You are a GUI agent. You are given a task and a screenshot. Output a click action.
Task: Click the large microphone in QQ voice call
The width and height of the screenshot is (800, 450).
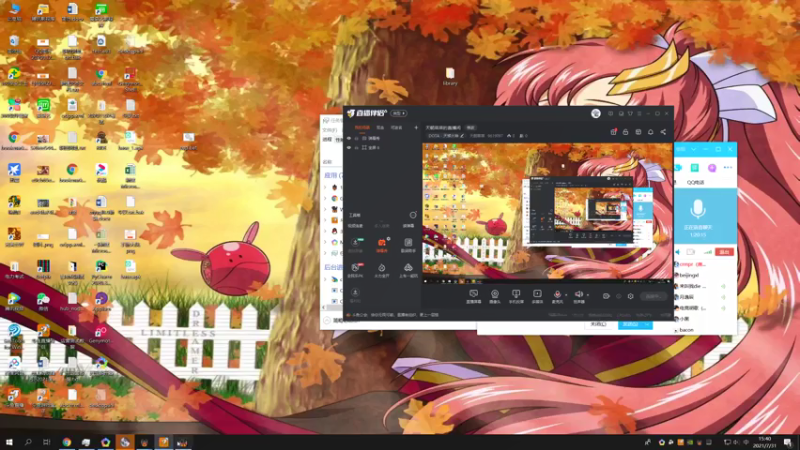click(697, 209)
